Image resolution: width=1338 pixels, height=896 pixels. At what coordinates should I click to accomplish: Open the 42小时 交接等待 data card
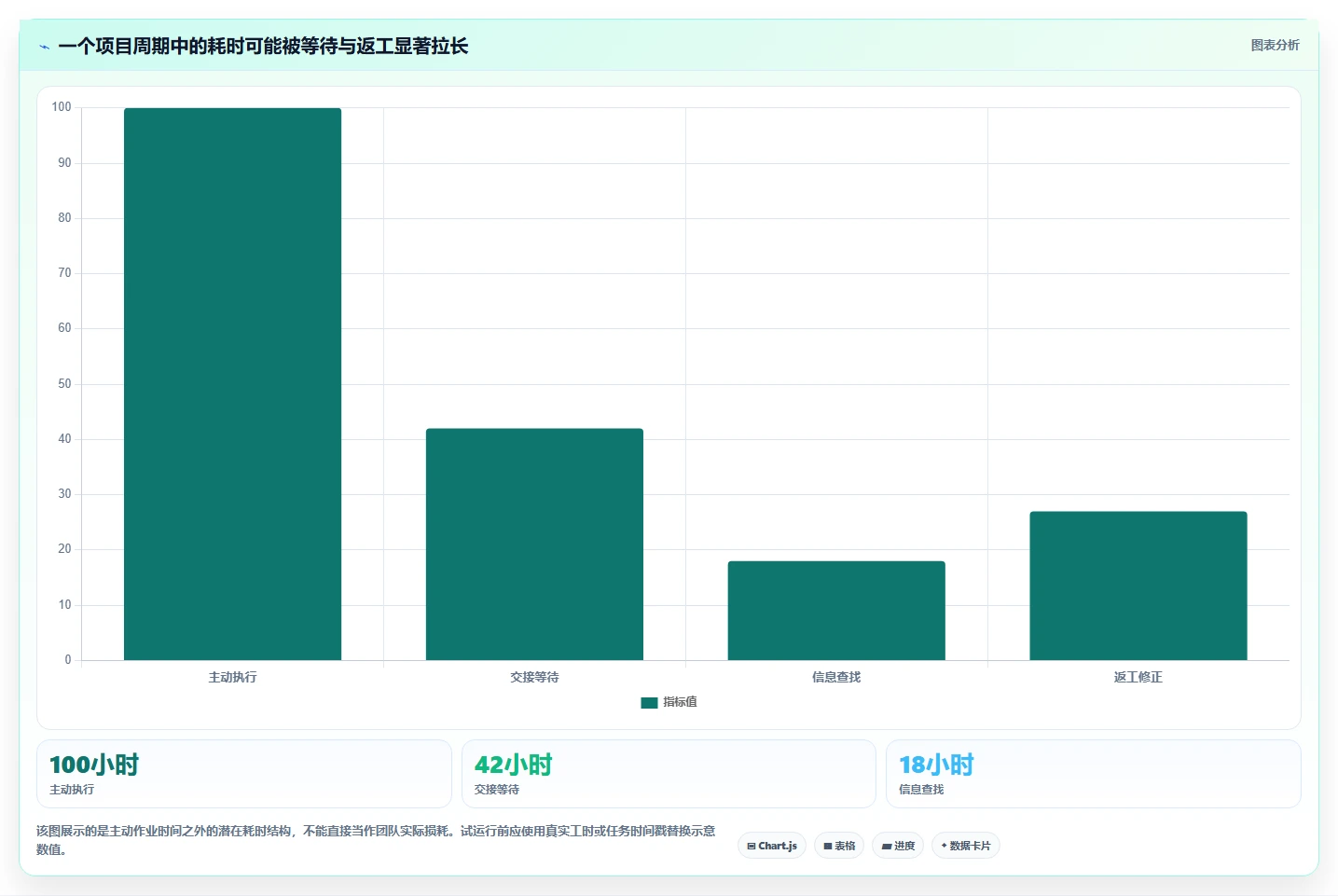click(x=669, y=774)
